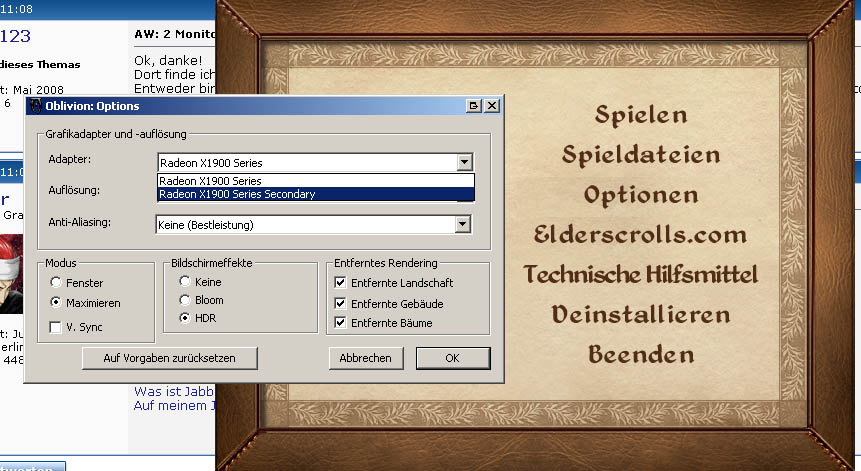Image resolution: width=861 pixels, height=471 pixels.
Task: Uncheck Entfernte Gebäude option
Action: 340,304
